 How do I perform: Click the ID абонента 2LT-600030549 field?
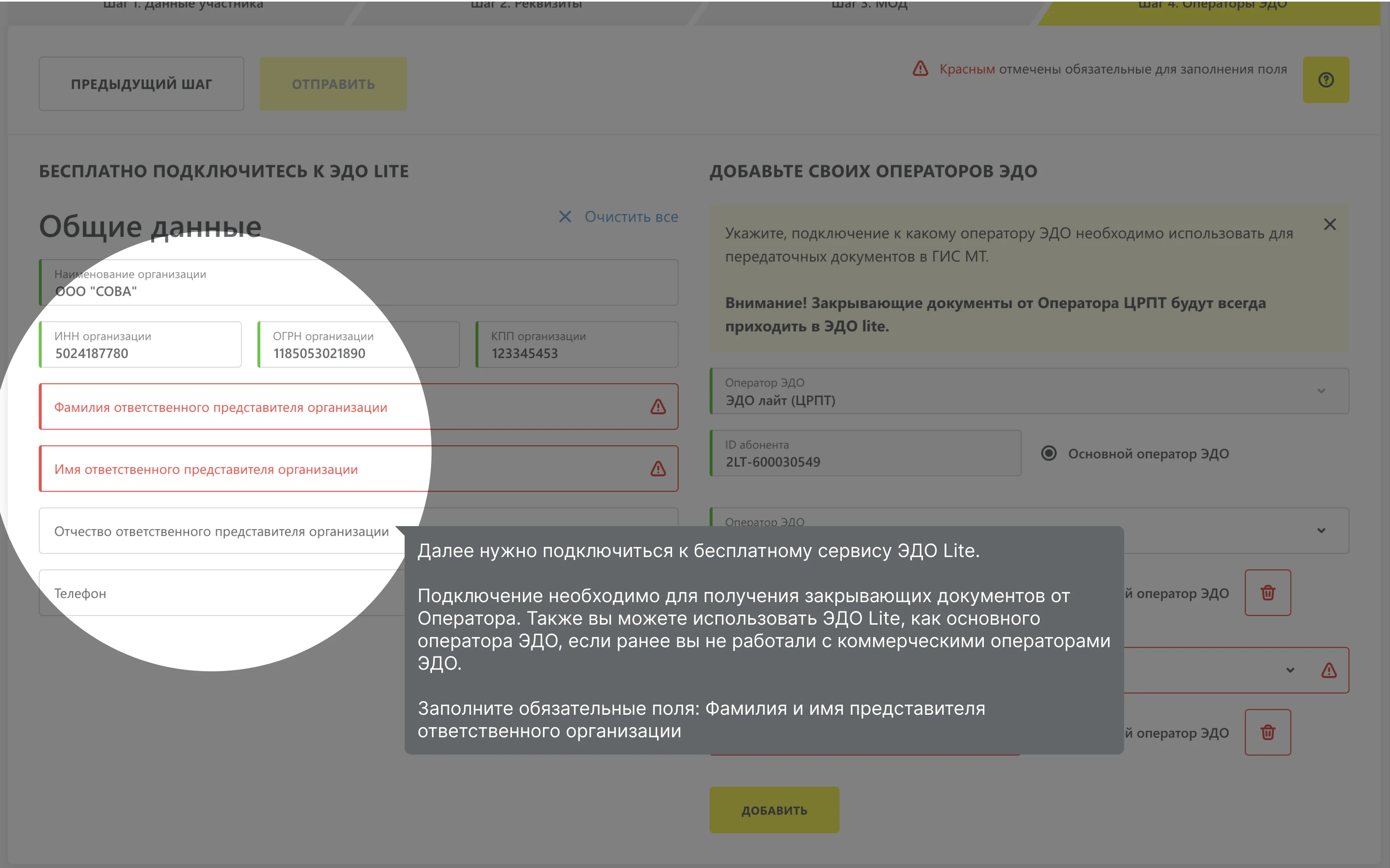tap(866, 453)
